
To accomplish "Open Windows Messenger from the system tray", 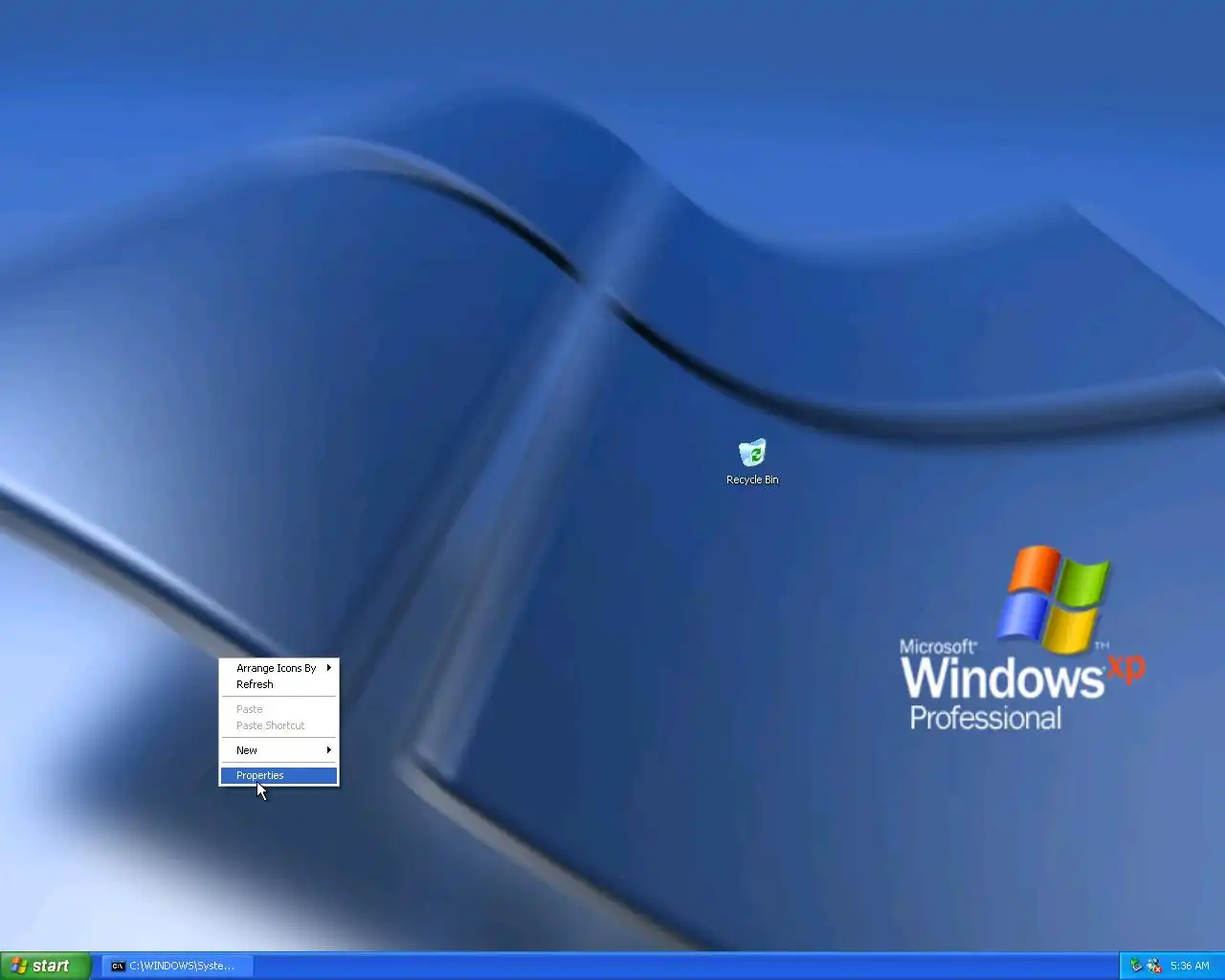I will tap(1154, 966).
